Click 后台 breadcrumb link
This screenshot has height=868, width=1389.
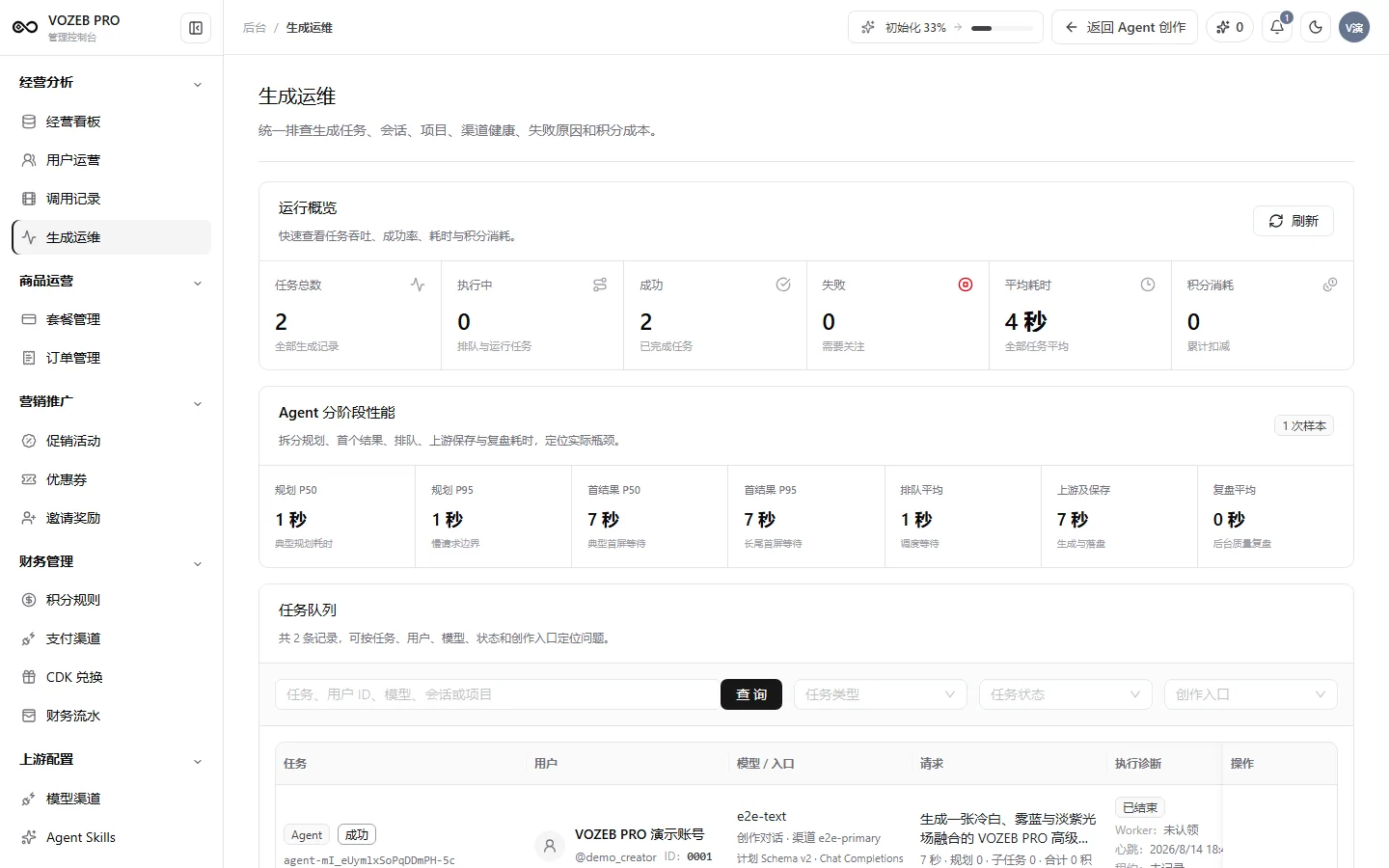coord(255,28)
